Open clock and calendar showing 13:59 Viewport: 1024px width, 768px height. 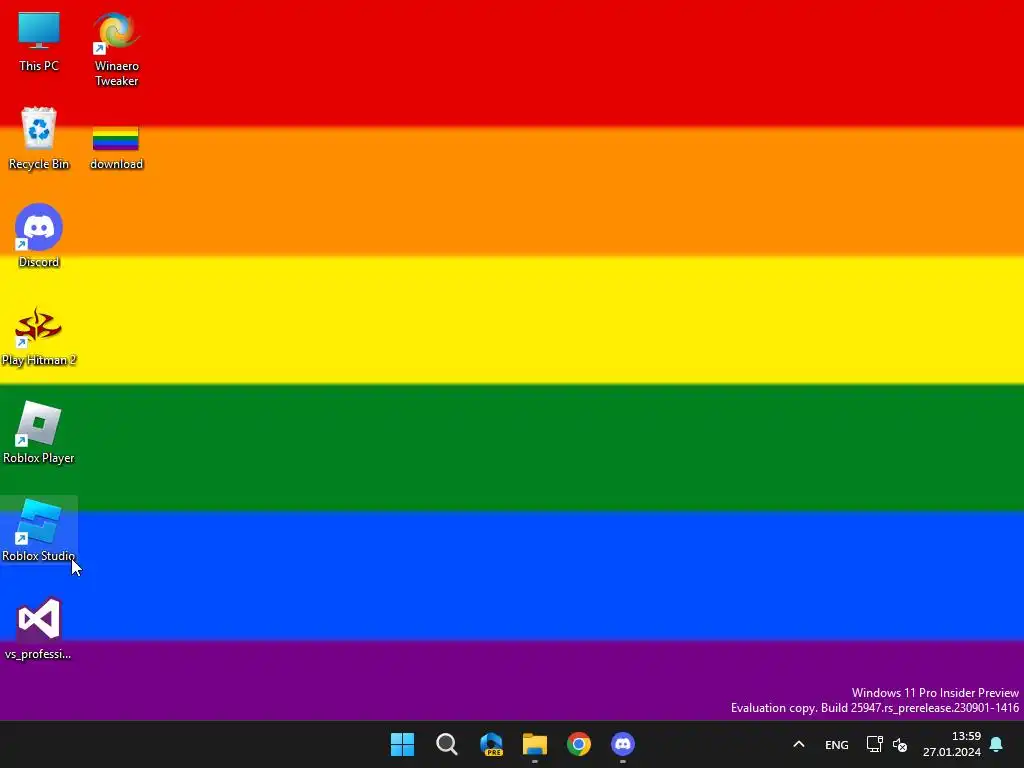pos(952,744)
